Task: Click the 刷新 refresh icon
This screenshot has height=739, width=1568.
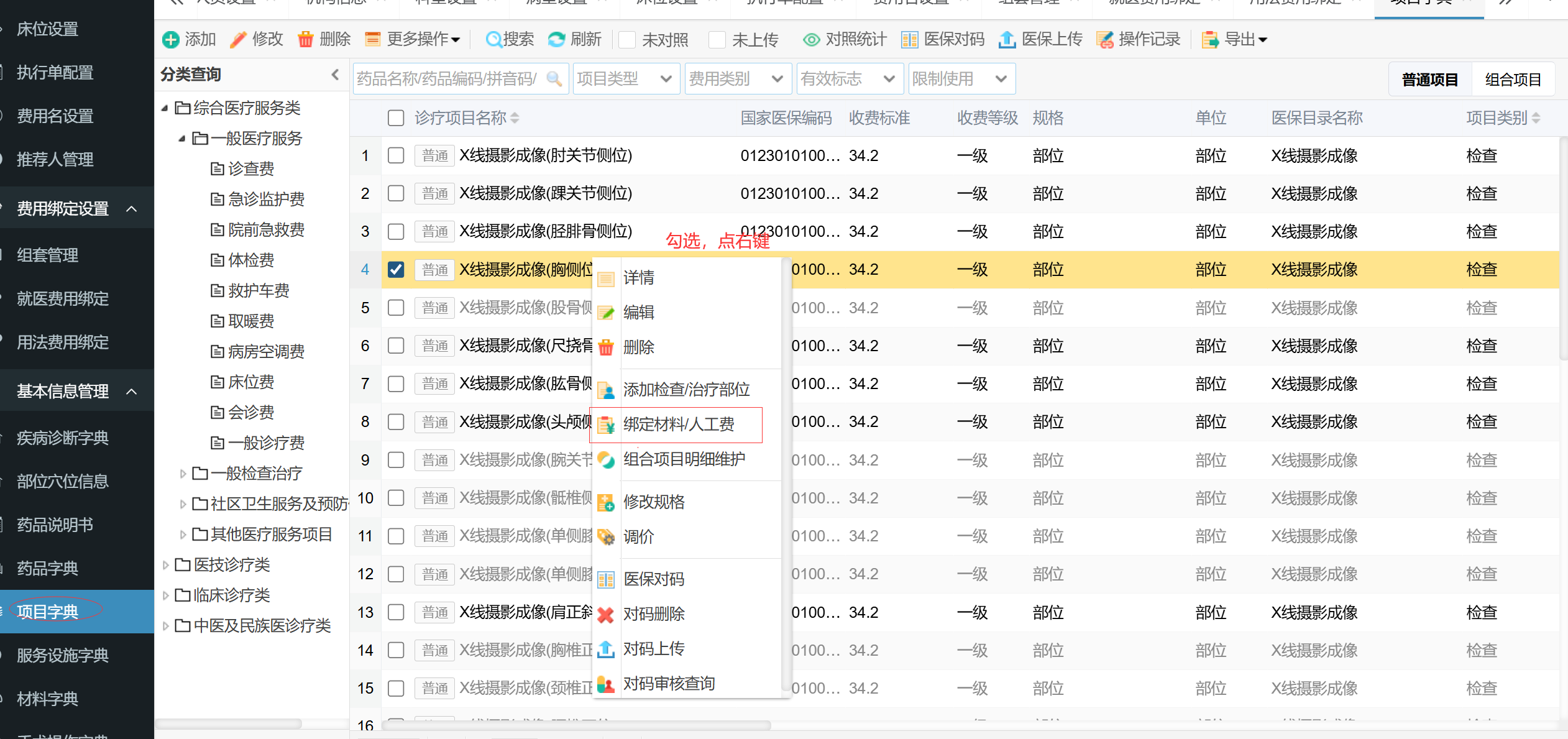Action: pyautogui.click(x=556, y=40)
